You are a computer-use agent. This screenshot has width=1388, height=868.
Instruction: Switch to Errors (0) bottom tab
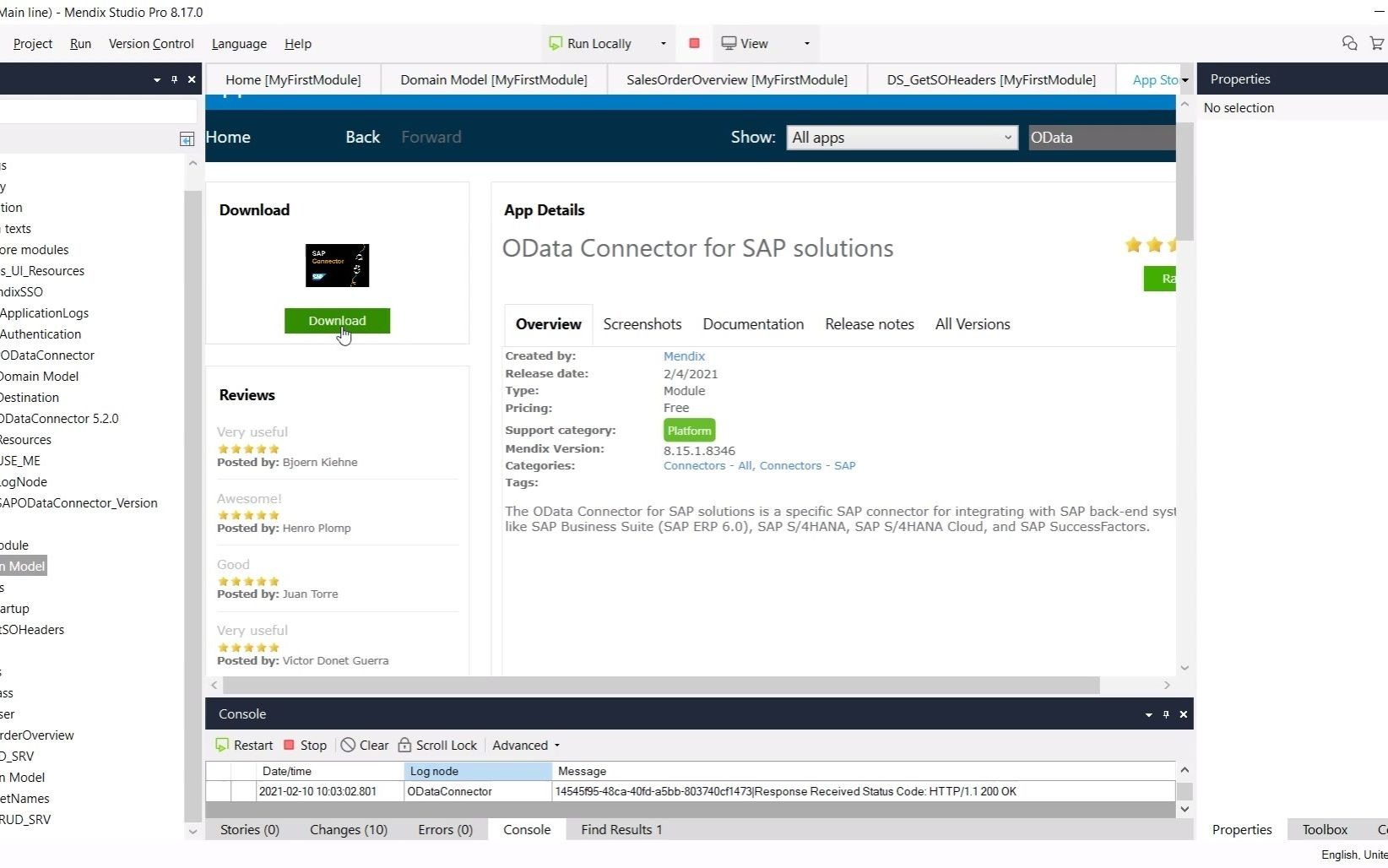(x=445, y=829)
